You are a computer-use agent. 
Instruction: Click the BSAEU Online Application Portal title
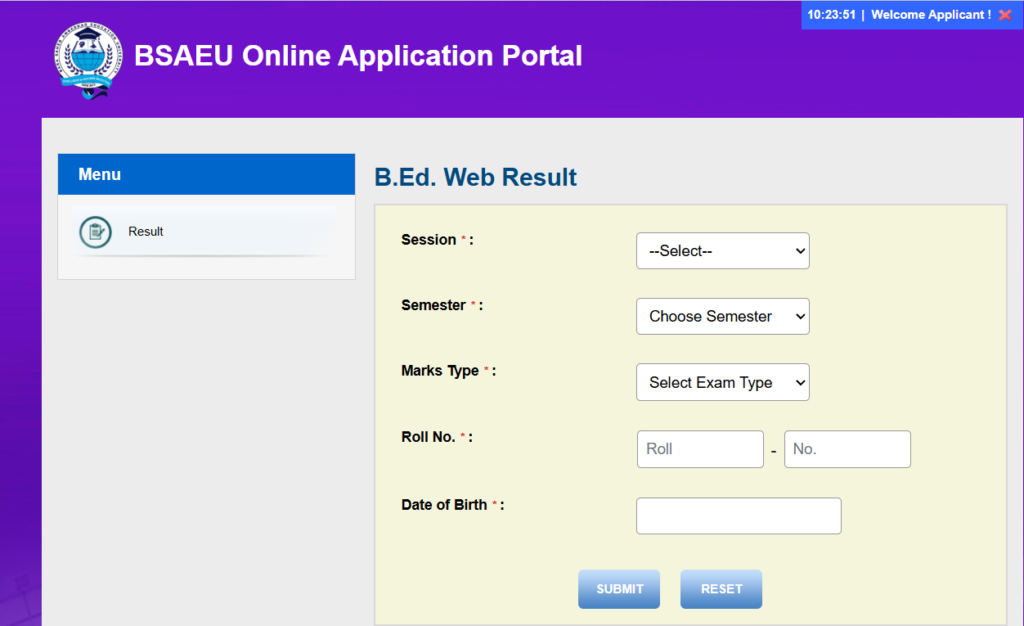coord(358,56)
